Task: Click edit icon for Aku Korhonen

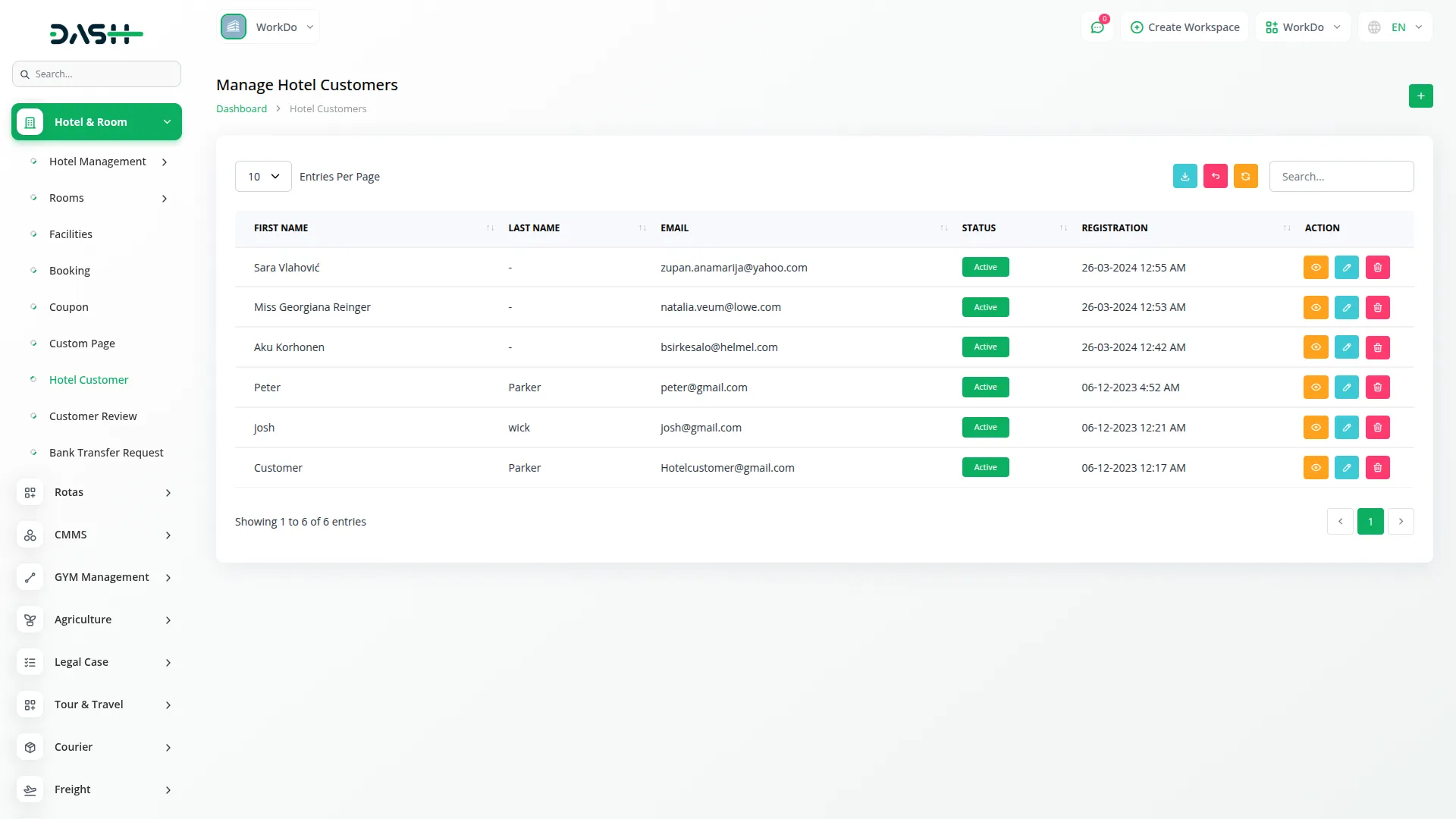Action: (1346, 347)
